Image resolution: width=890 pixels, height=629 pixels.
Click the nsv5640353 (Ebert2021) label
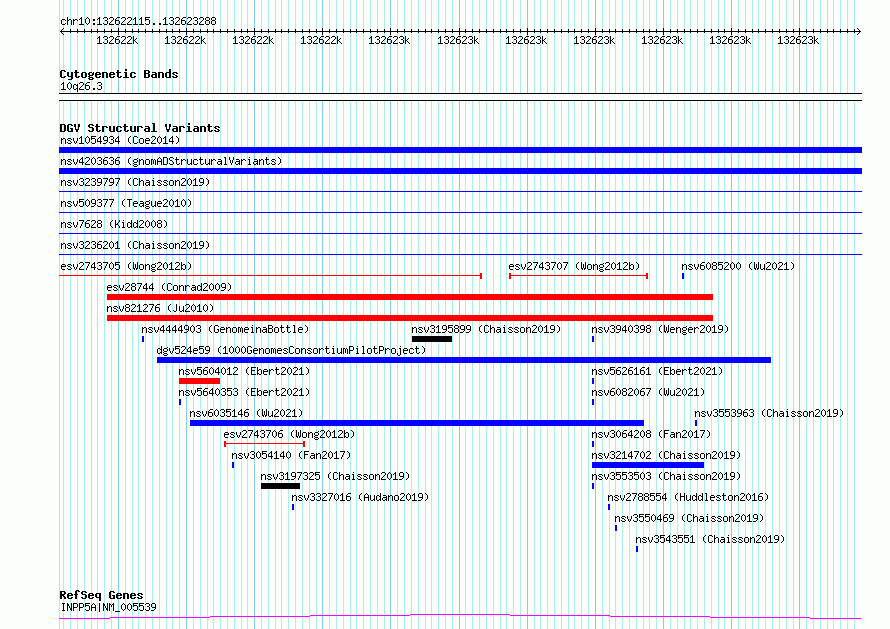coord(245,392)
